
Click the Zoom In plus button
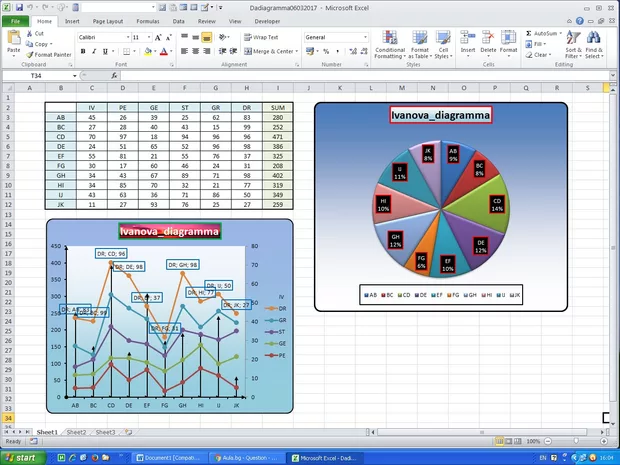coord(604,441)
